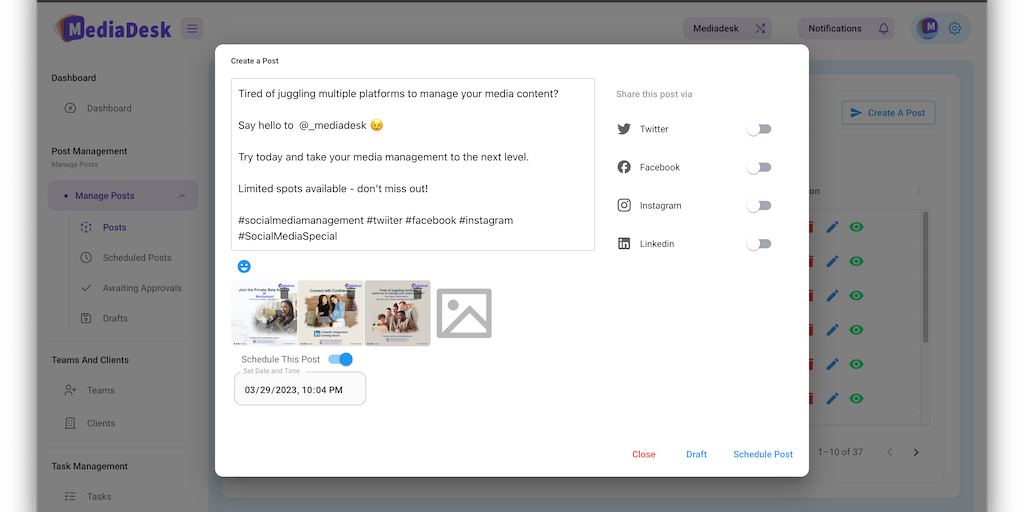Click the first row's edit pencil icon
Image resolution: width=1024 pixels, height=512 pixels.
pyautogui.click(x=833, y=227)
